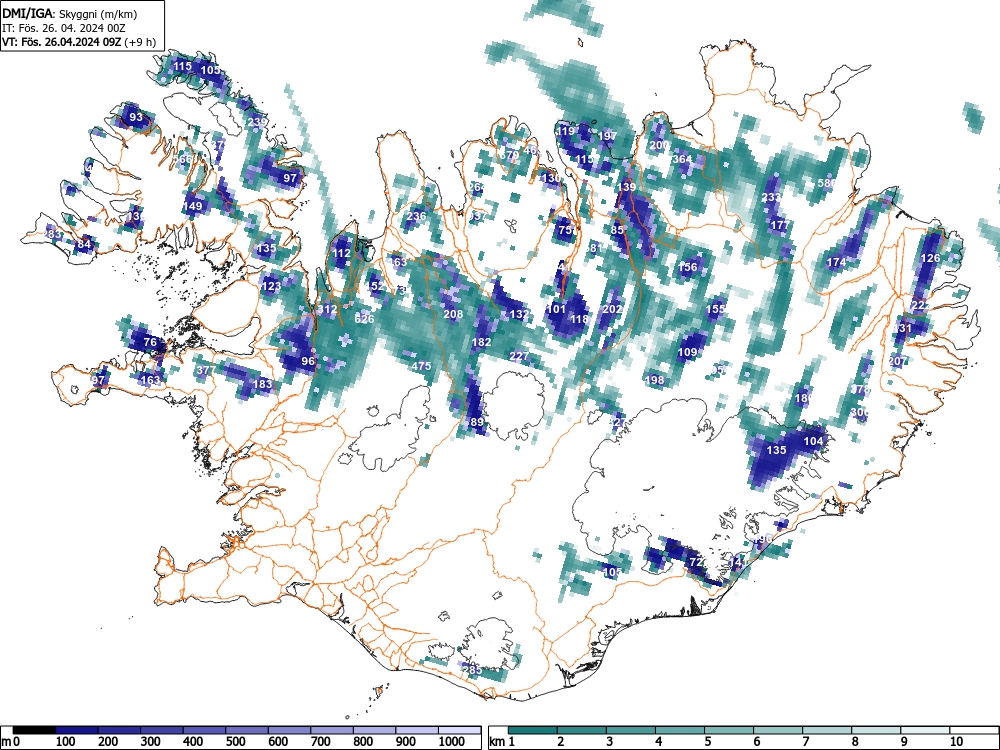Click the '312' visibility value
The image size is (1000, 750).
coord(327,309)
